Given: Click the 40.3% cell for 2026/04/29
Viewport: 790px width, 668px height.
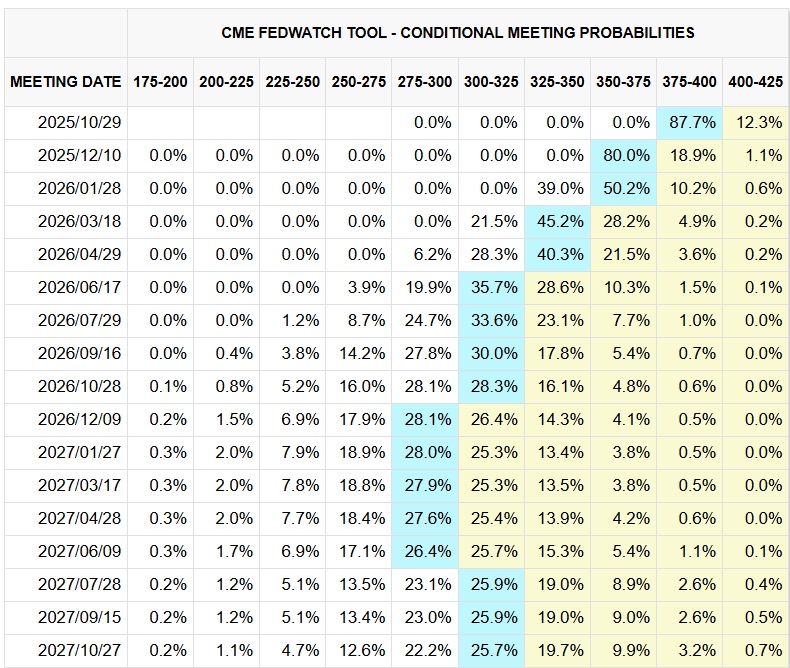Looking at the screenshot, I should (x=558, y=254).
